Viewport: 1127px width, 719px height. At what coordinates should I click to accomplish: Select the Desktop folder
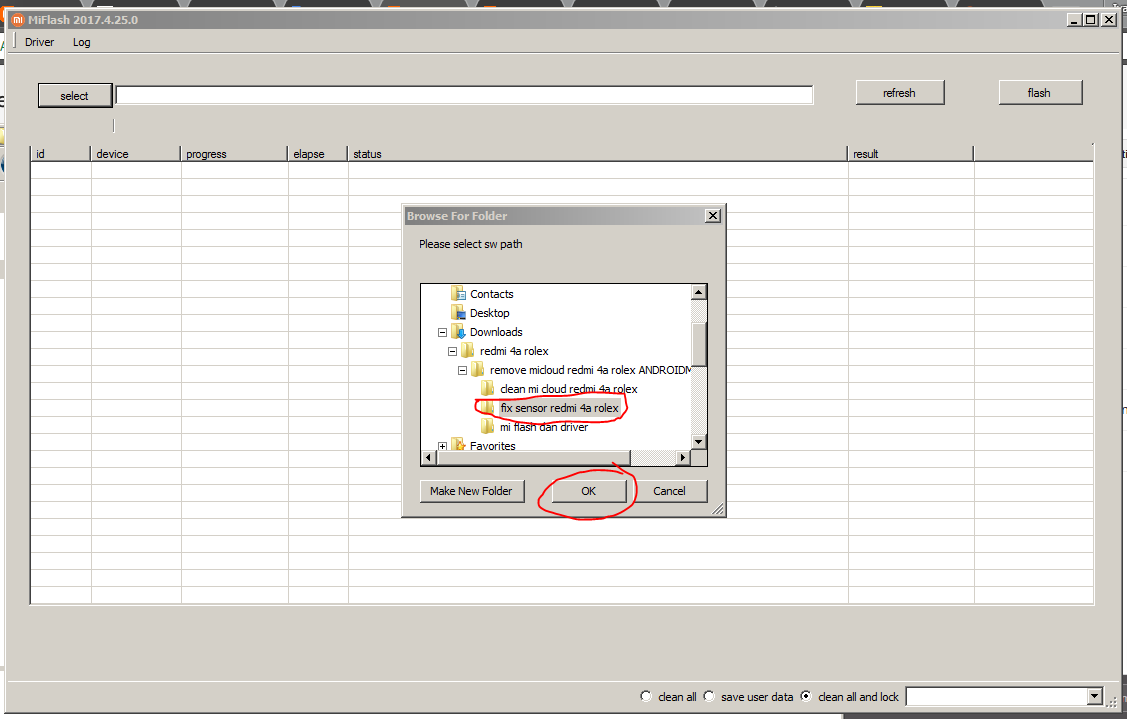pyautogui.click(x=489, y=313)
